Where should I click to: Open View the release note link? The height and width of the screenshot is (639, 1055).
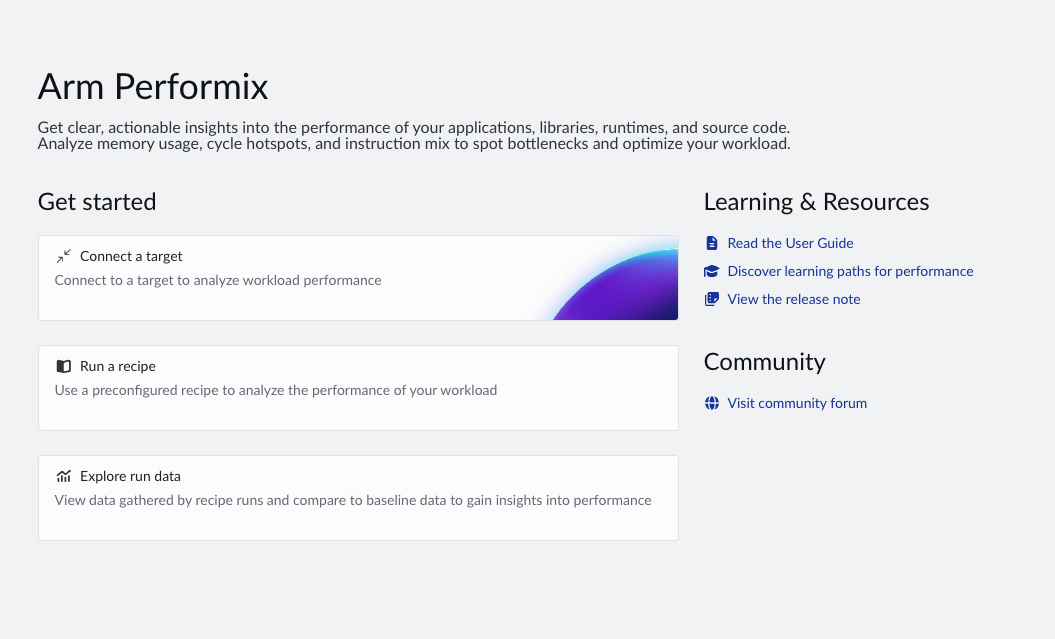[x=793, y=299]
